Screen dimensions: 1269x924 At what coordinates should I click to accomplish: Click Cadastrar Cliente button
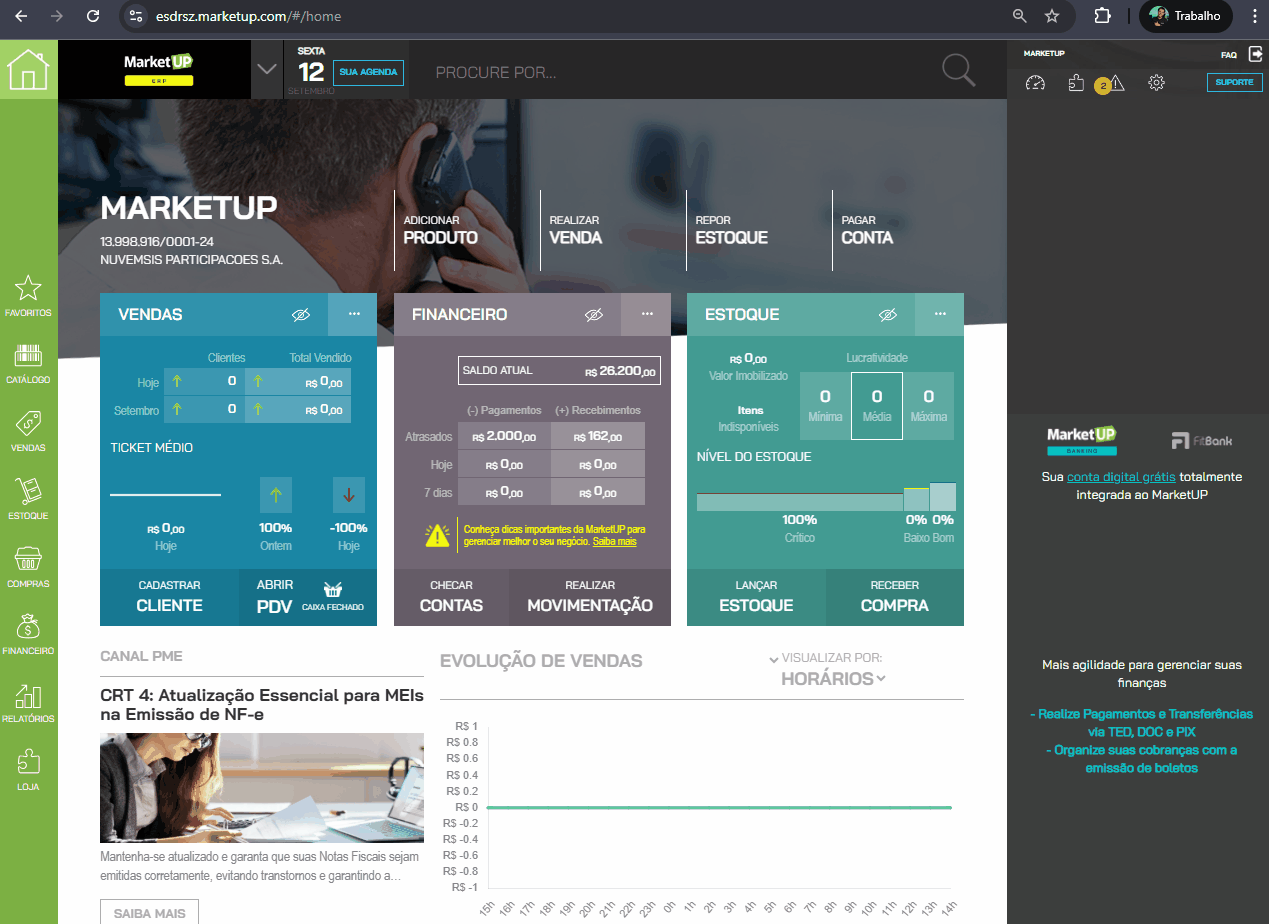pos(169,596)
